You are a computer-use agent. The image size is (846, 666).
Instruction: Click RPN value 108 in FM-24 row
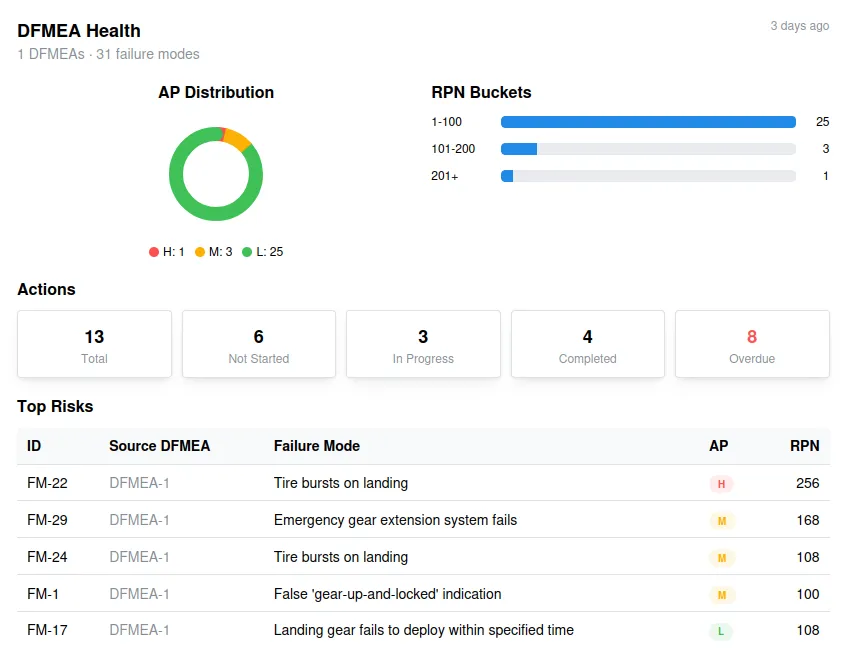tap(808, 557)
